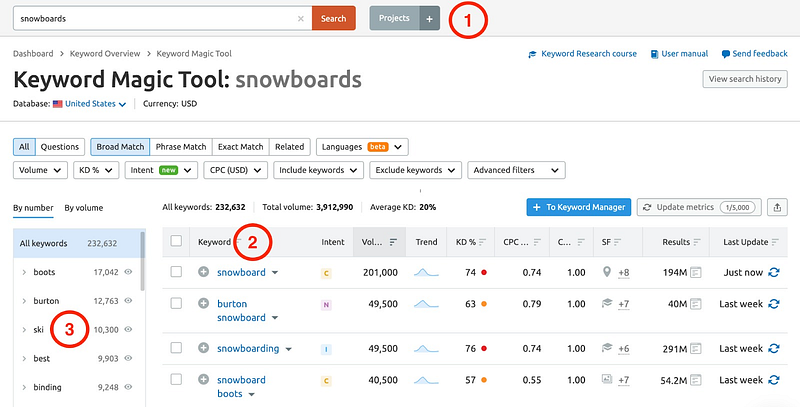Tick the select-all keywords checkbox
Image resolution: width=800 pixels, height=407 pixels.
pos(177,242)
